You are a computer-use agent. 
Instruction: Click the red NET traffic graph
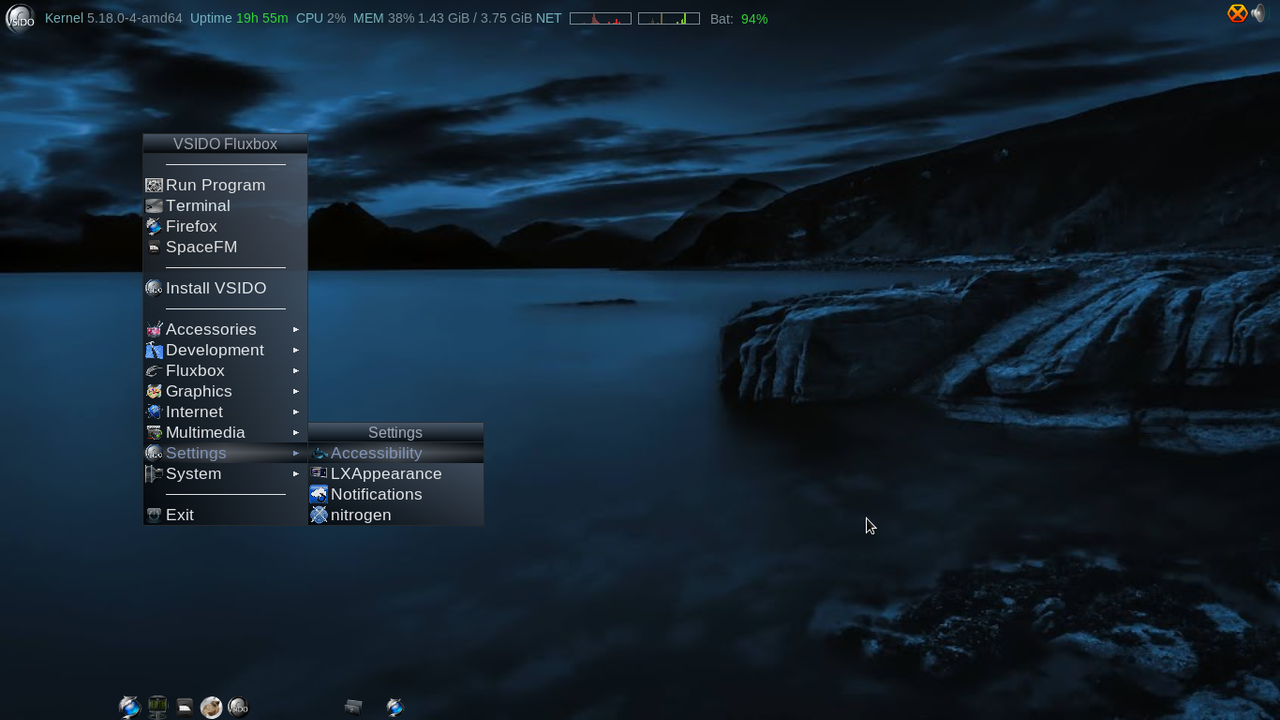600,18
